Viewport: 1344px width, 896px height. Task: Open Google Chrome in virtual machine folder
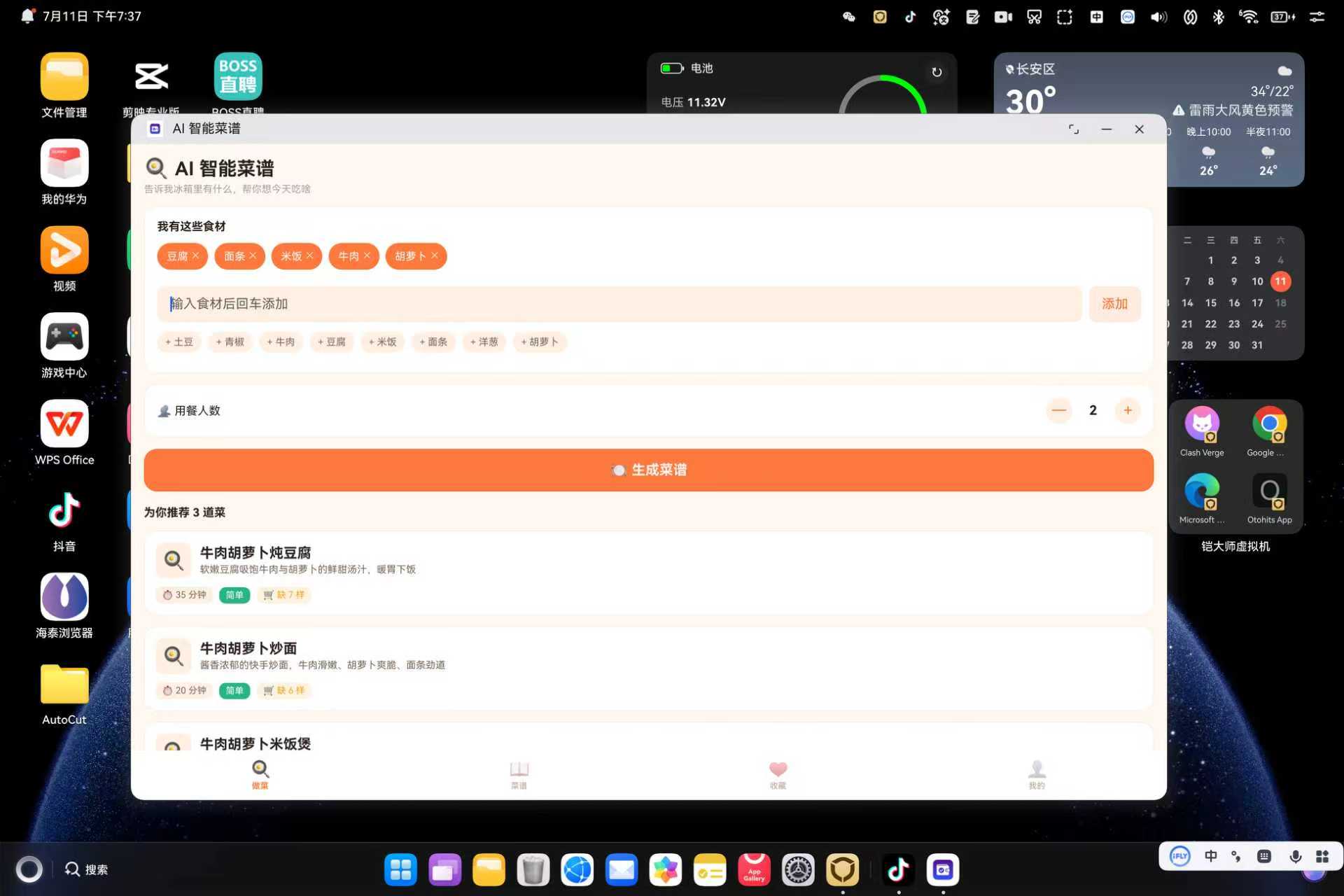coord(1269,432)
